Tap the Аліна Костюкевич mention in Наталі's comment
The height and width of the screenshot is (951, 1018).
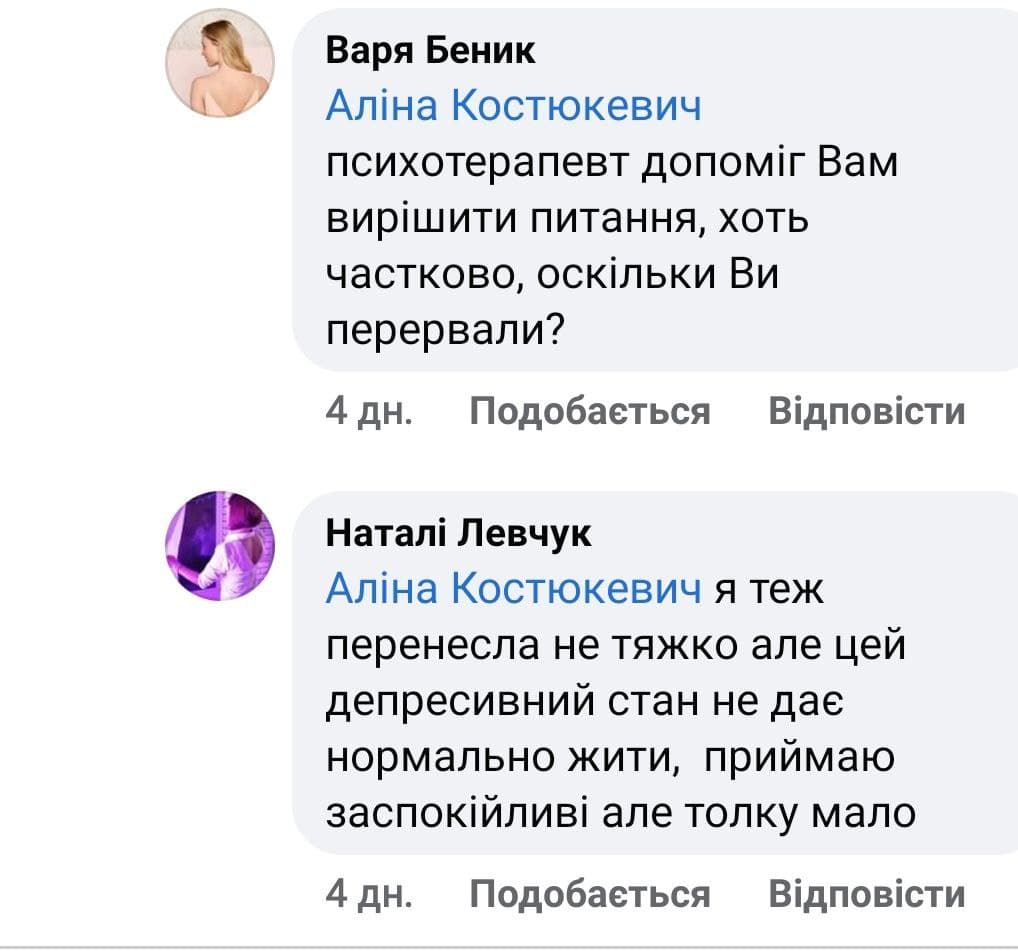click(514, 591)
